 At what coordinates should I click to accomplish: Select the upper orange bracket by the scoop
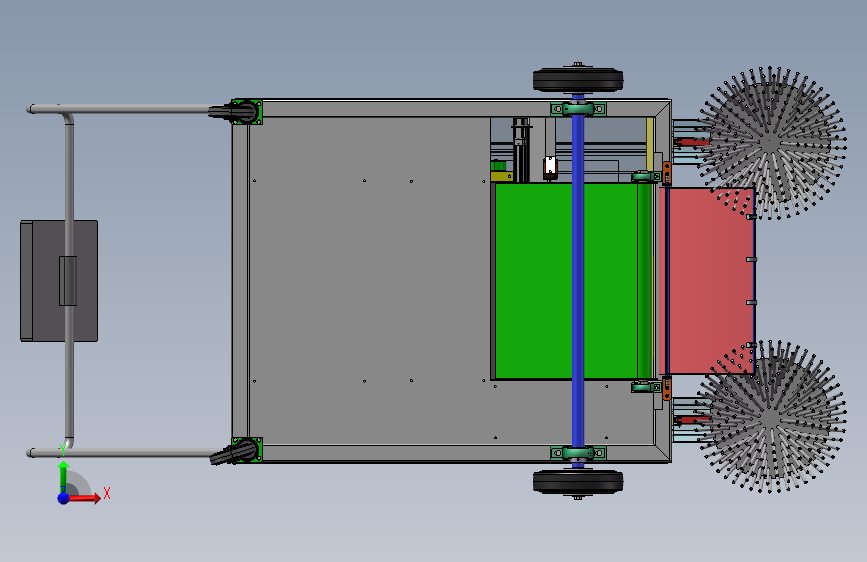pos(667,173)
